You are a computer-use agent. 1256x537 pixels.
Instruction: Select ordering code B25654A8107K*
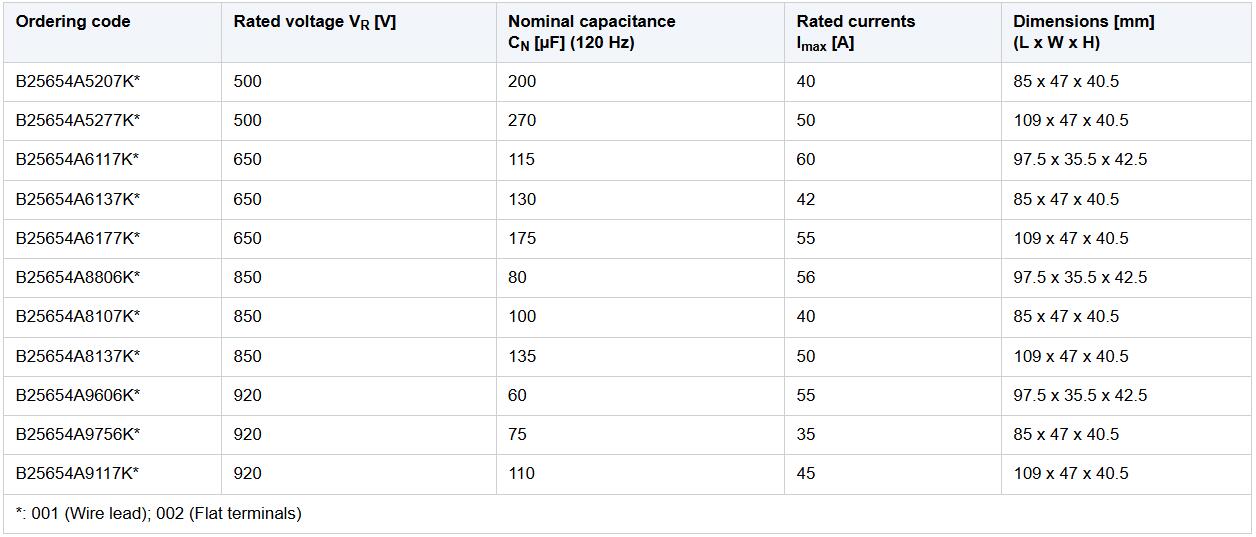[x=78, y=316]
